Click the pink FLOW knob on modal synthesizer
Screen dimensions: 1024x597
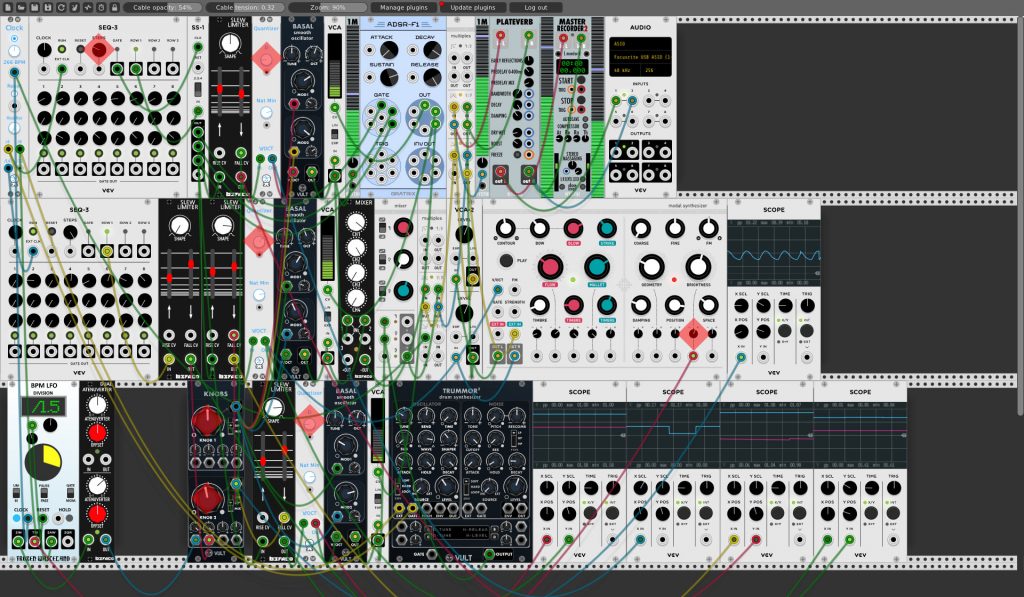(550, 266)
